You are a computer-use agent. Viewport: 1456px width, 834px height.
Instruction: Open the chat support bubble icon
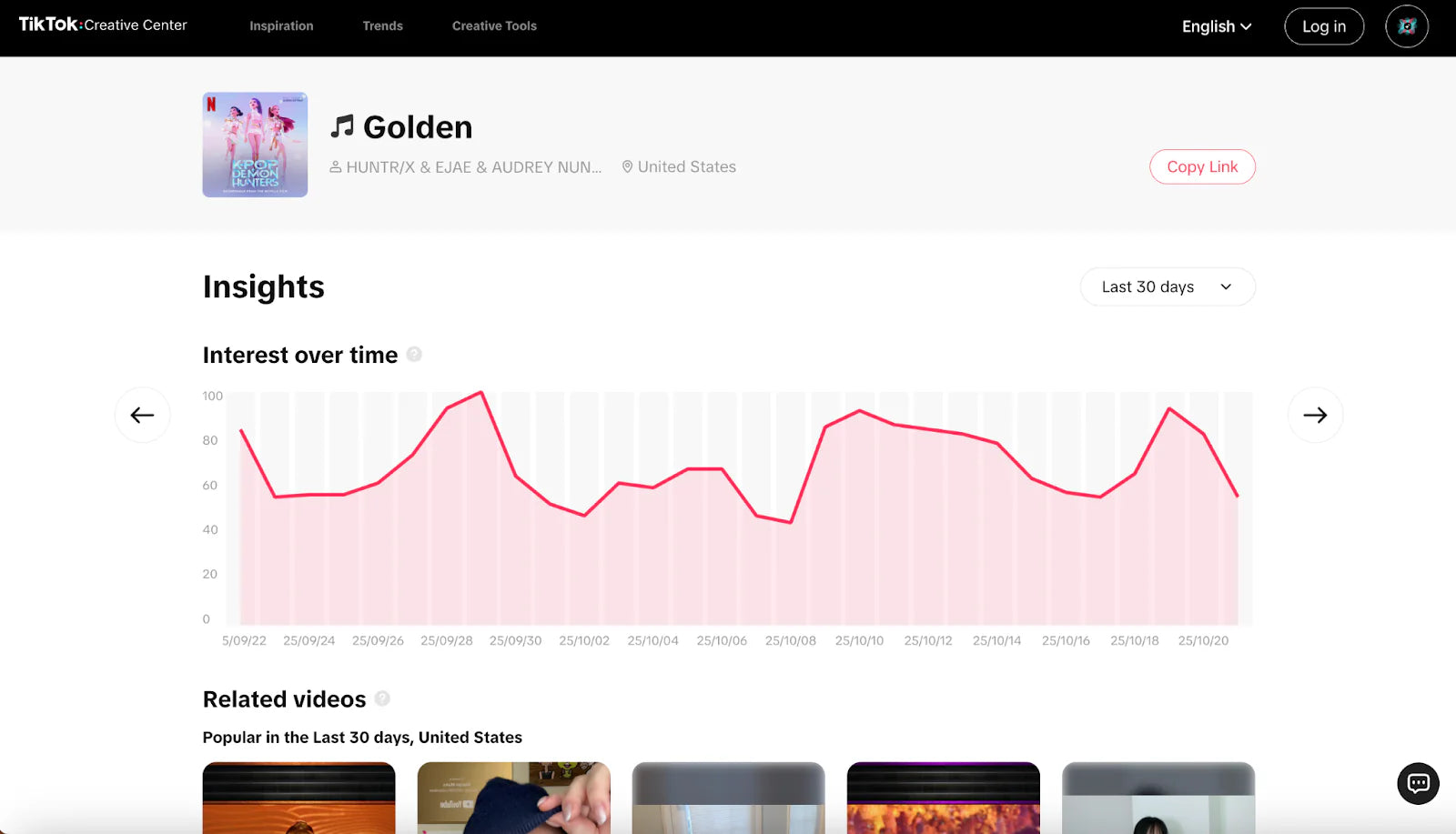[1418, 783]
